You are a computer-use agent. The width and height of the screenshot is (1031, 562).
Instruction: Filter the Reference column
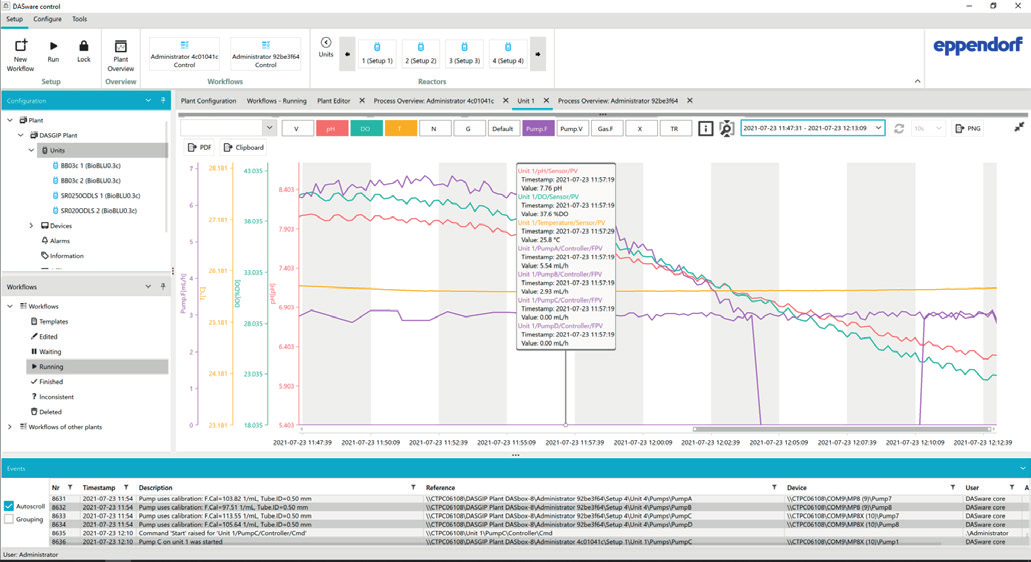coord(774,488)
